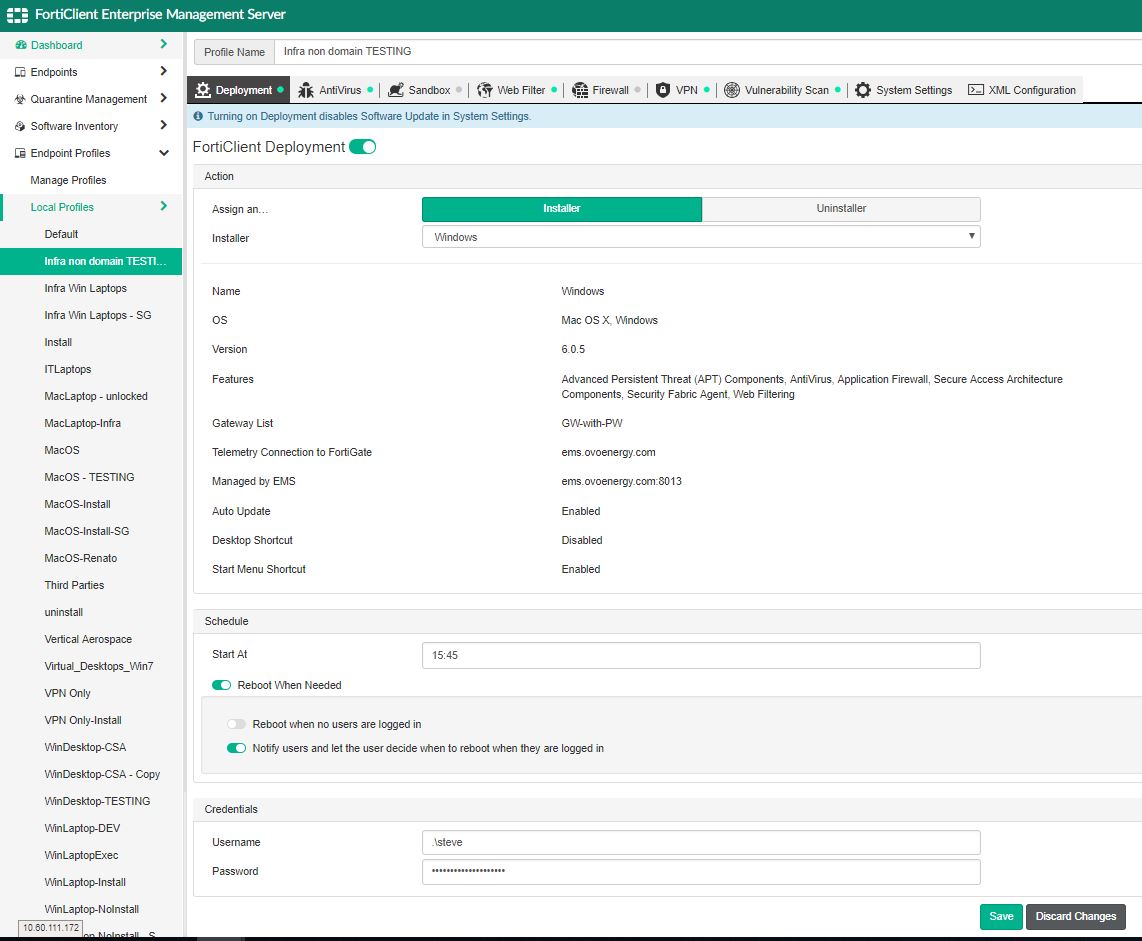Enable Reboot when no users are logged in
Image resolution: width=1142 pixels, height=941 pixels.
pyautogui.click(x=236, y=725)
